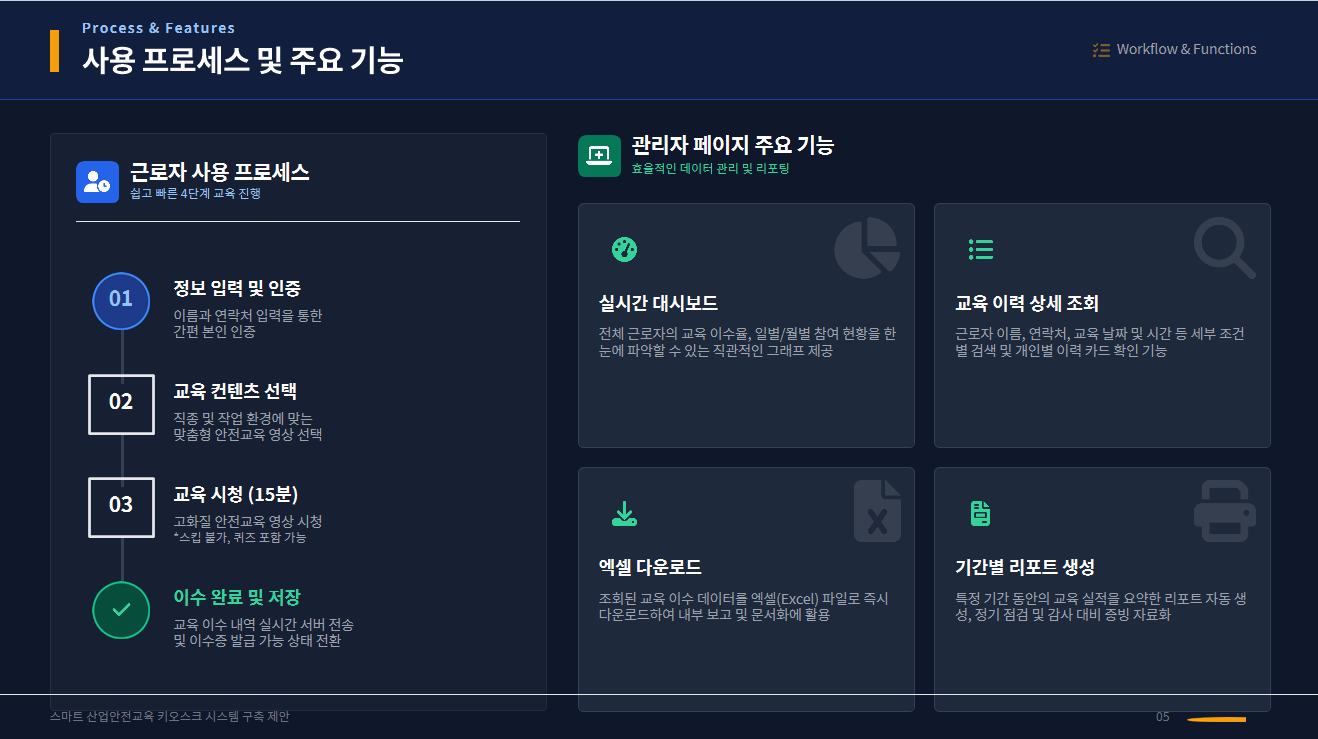
Task: Click the large magnifying glass icon
Action: (x=1224, y=248)
